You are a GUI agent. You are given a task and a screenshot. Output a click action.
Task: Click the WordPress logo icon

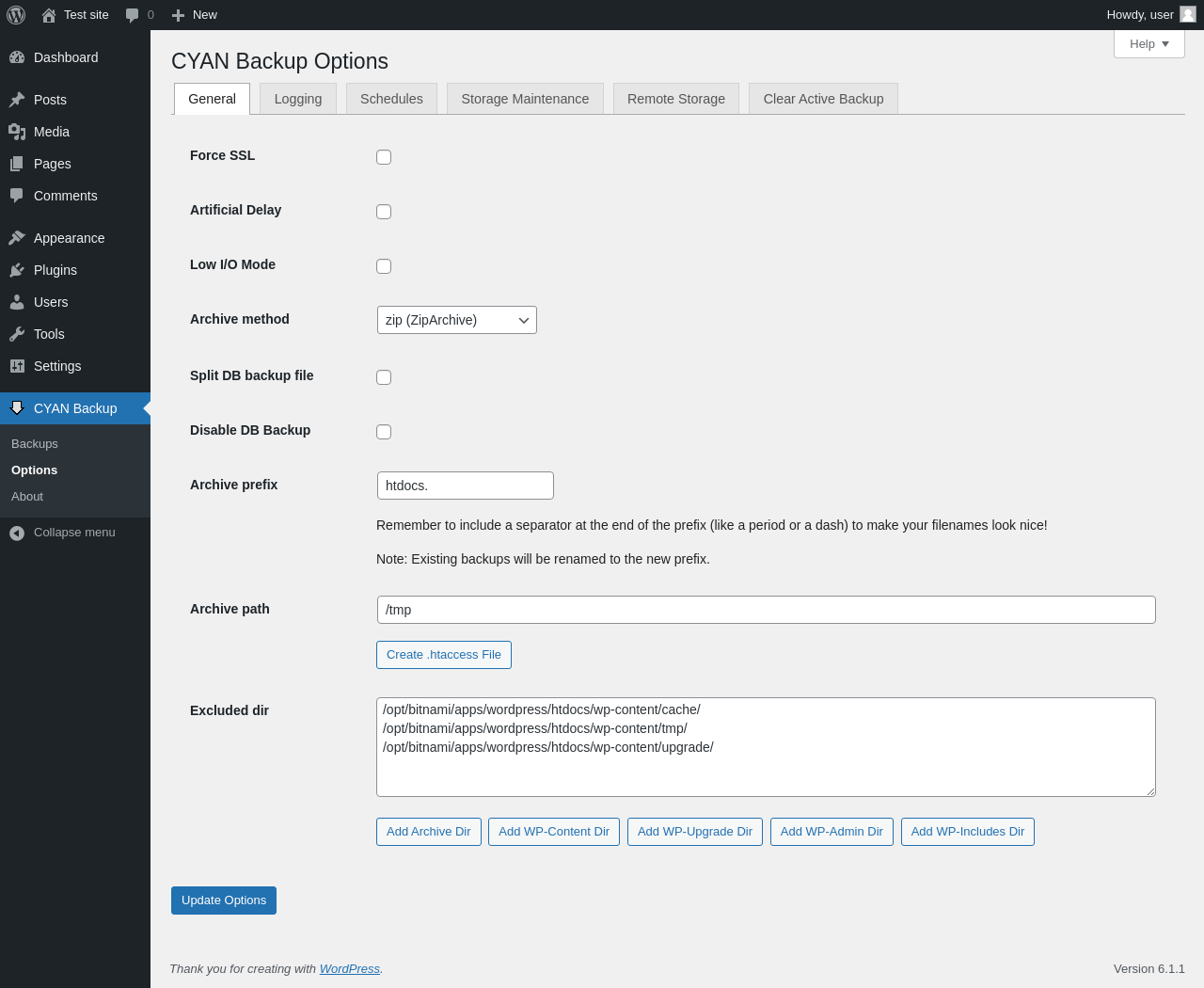tap(16, 15)
